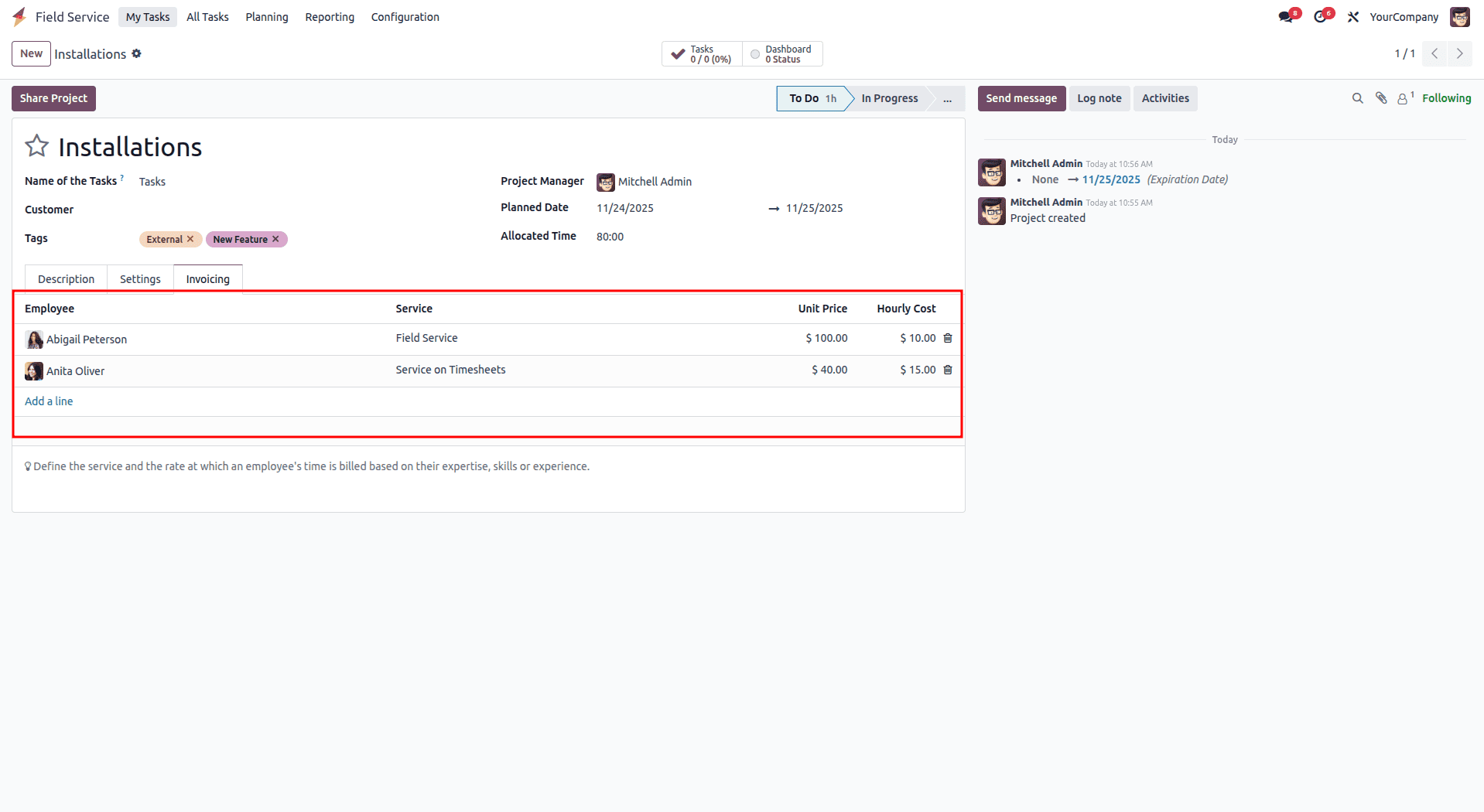This screenshot has width=1484, height=812.
Task: Mark Installations project as favorite star
Action: [x=36, y=145]
